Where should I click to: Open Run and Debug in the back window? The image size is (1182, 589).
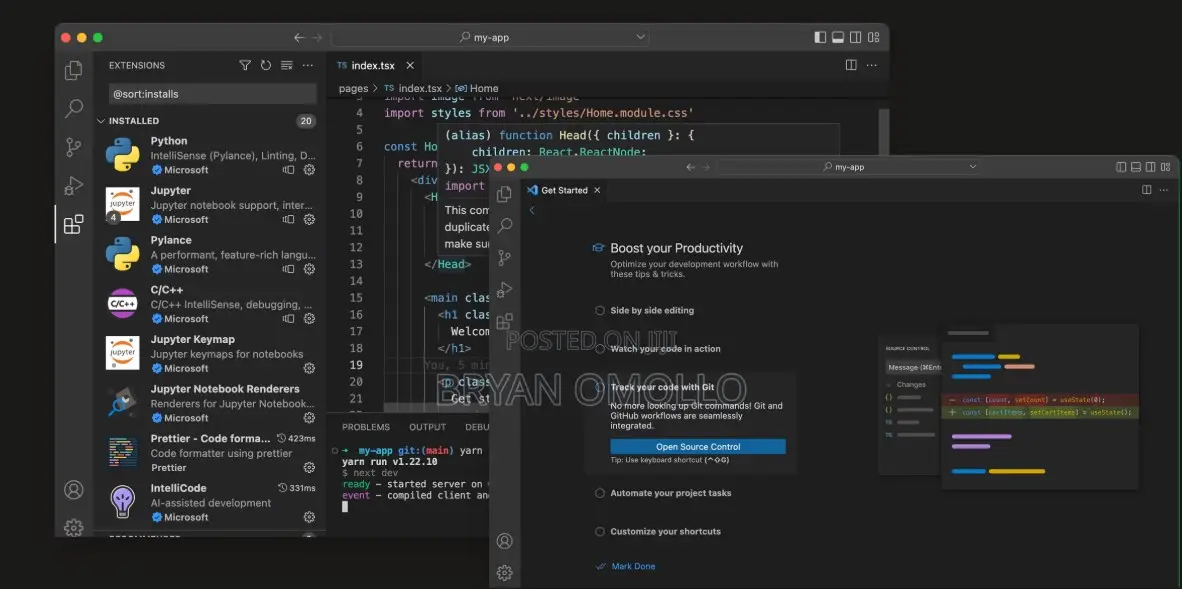[x=73, y=186]
